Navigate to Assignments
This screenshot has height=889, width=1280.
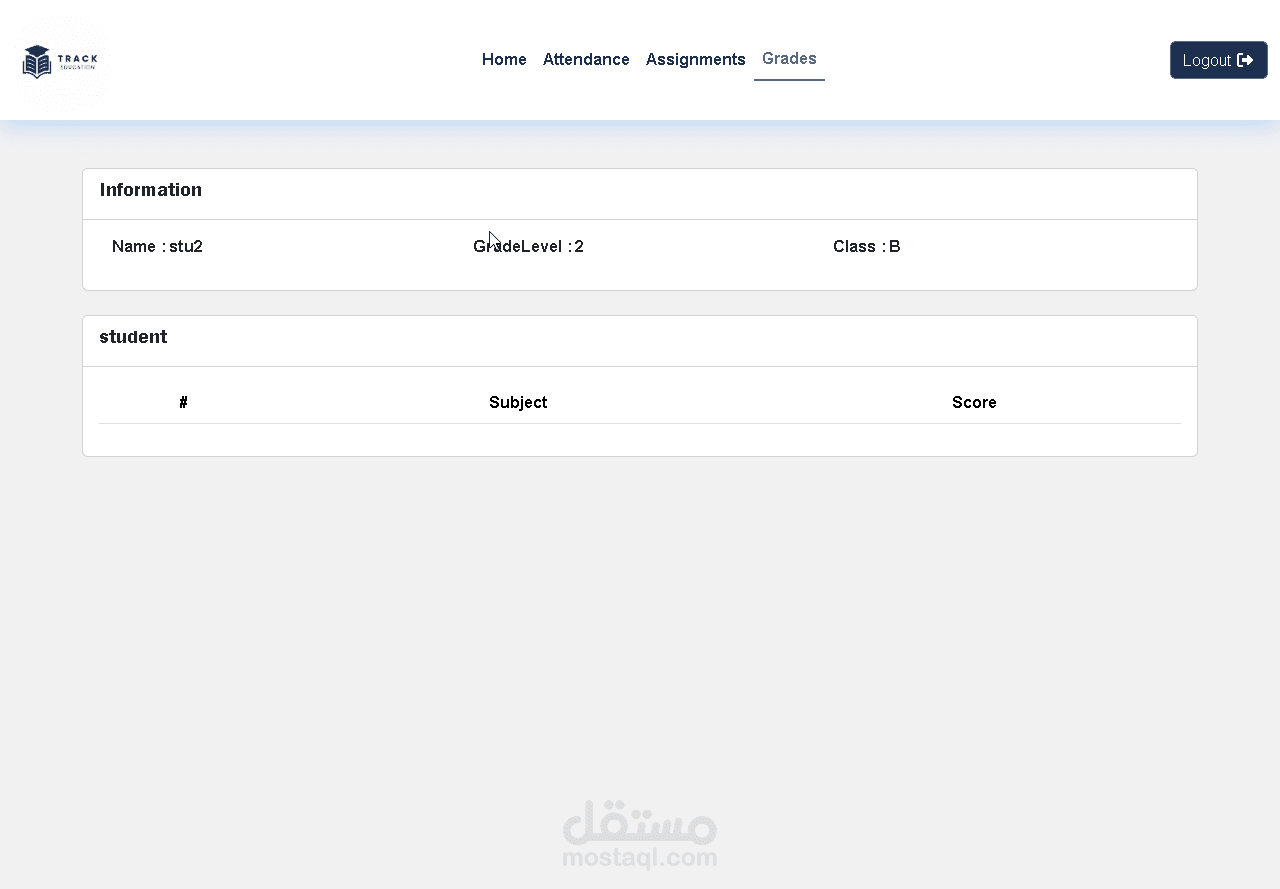[x=696, y=60]
